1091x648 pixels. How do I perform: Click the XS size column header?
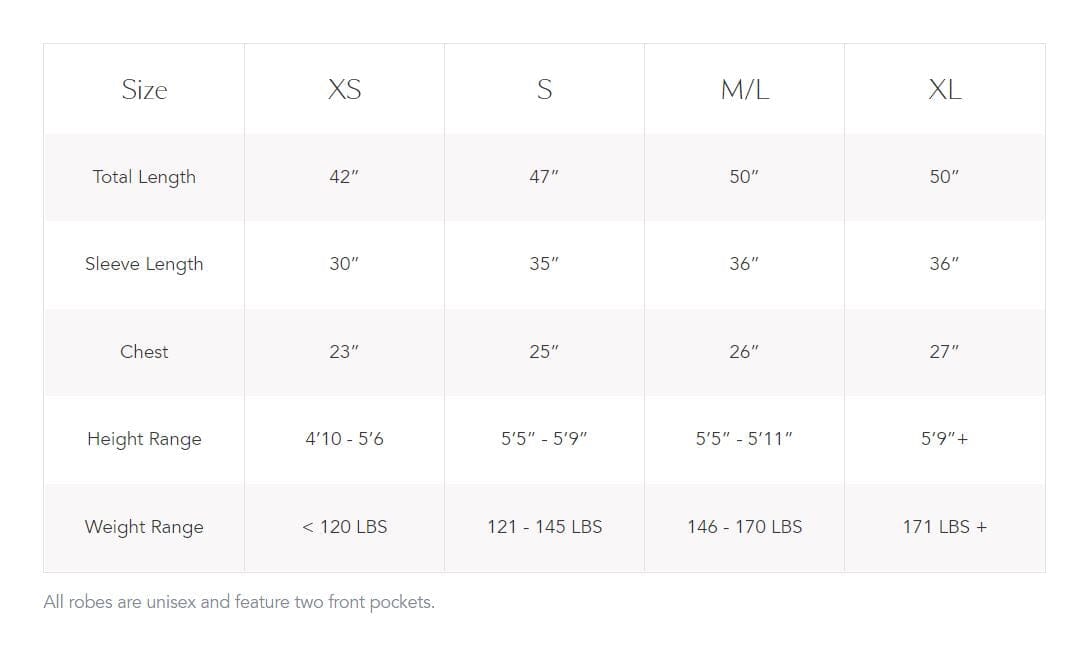344,90
